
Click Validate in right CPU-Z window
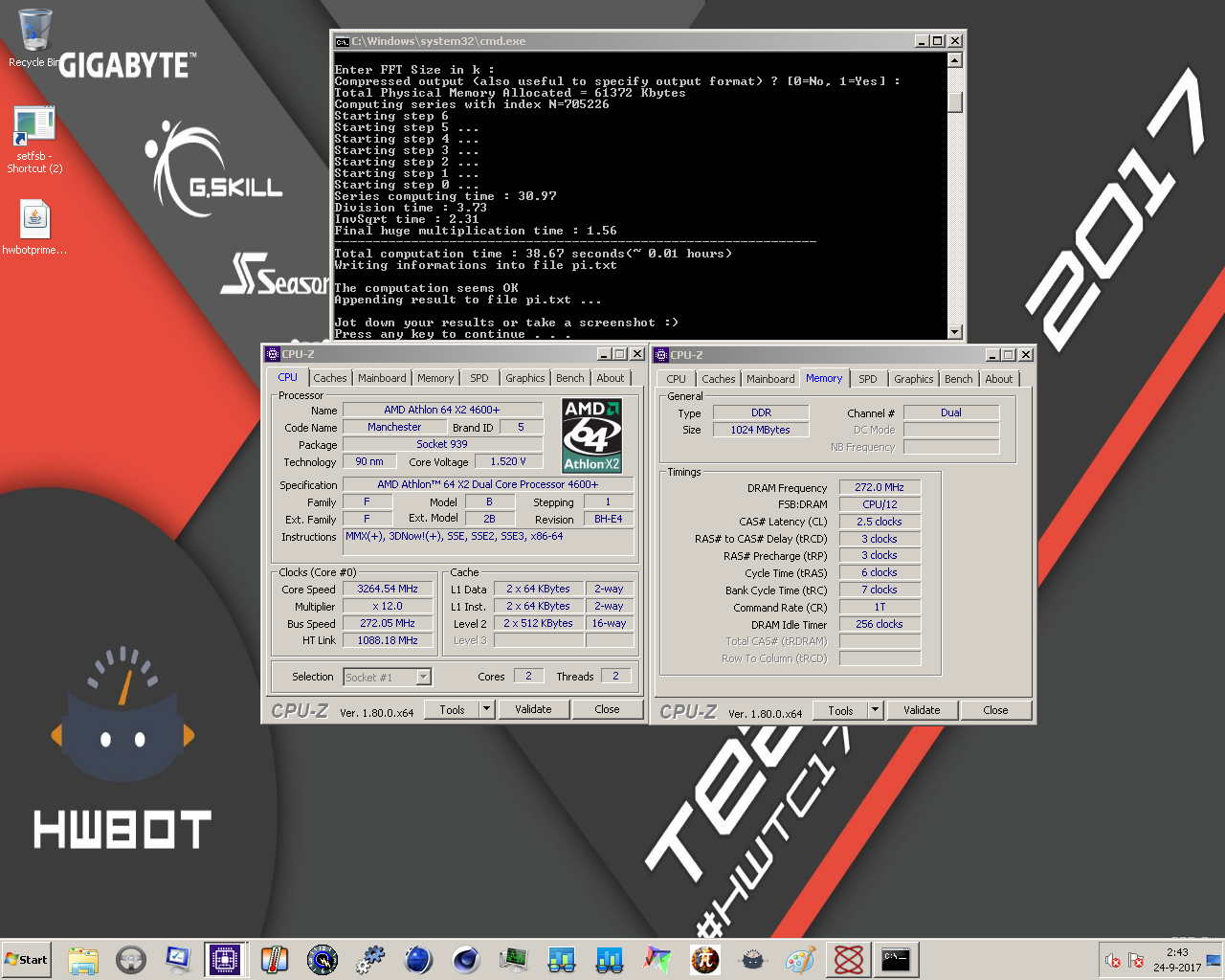pyautogui.click(x=922, y=710)
